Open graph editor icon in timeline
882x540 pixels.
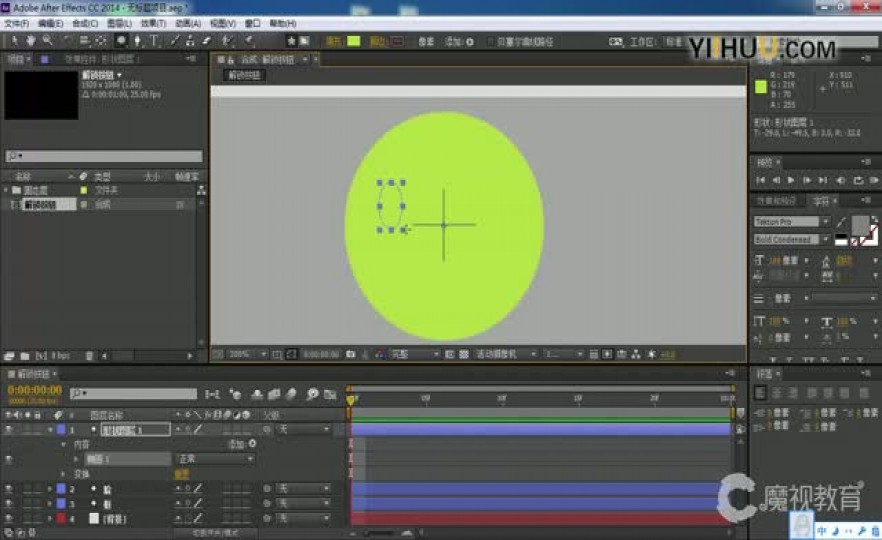coord(330,394)
